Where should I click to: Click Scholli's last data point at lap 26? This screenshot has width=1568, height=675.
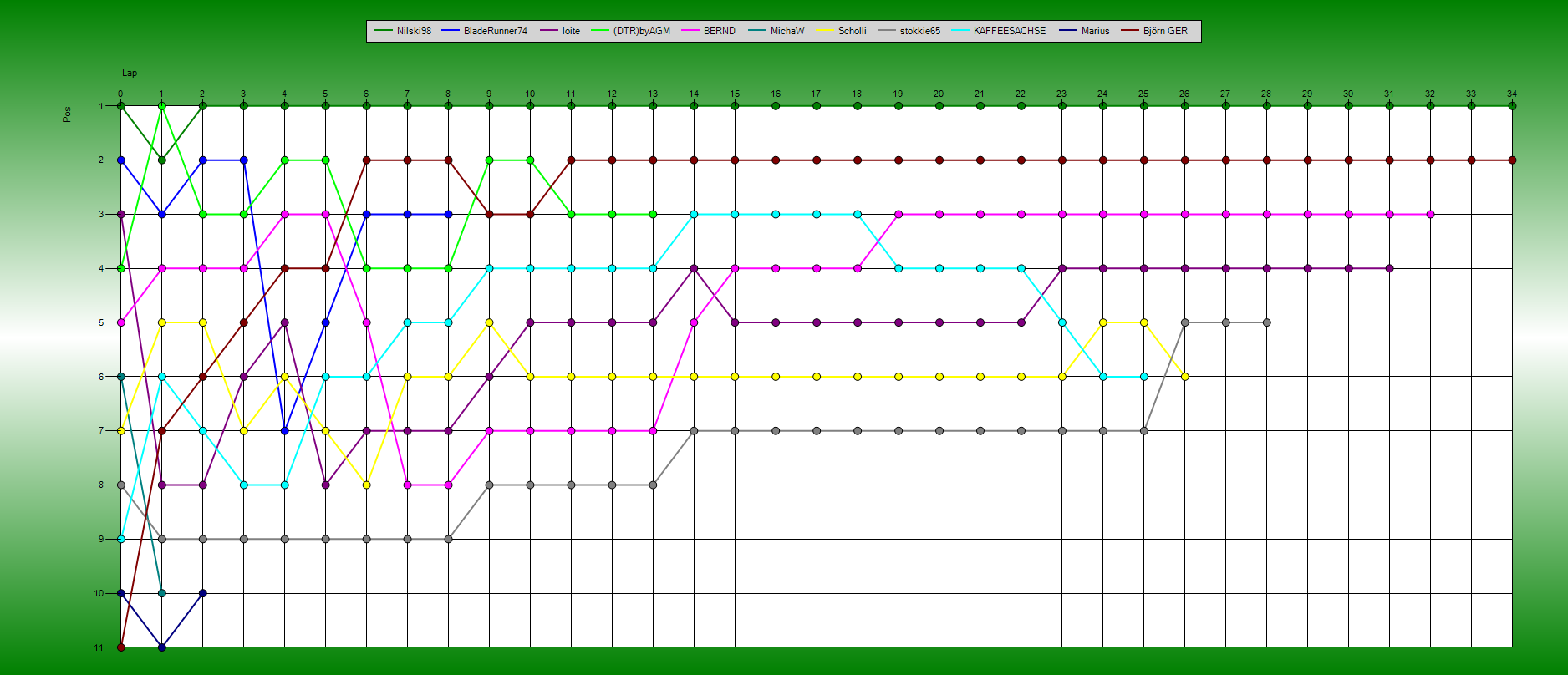(1184, 377)
